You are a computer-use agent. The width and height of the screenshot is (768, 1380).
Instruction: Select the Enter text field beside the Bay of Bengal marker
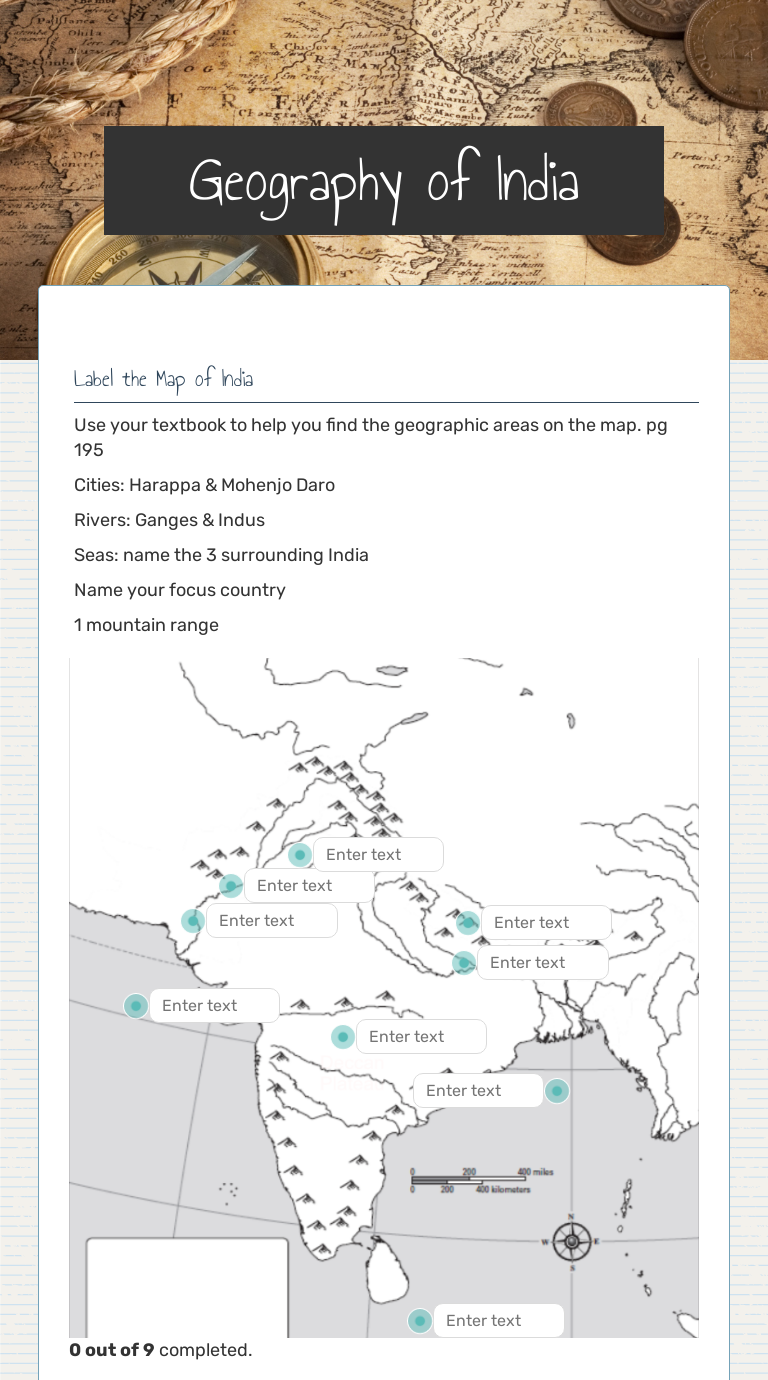click(x=478, y=1090)
